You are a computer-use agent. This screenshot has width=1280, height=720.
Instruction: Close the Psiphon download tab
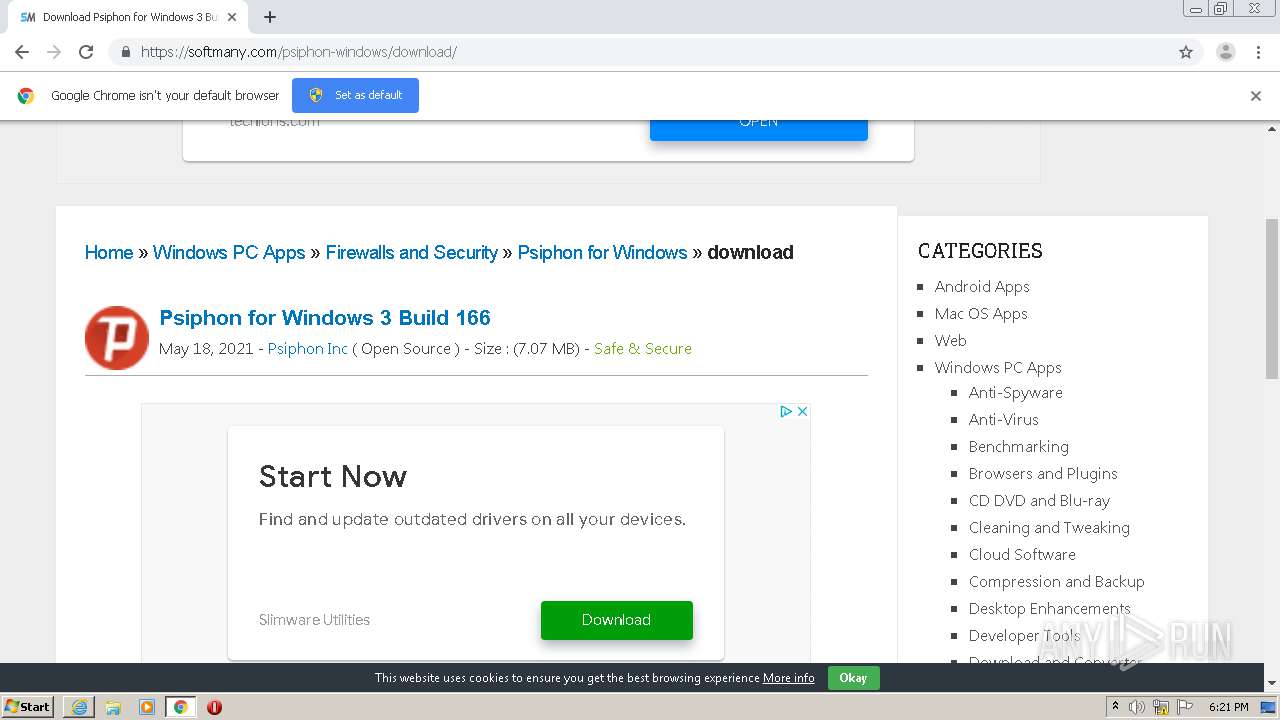click(x=233, y=17)
